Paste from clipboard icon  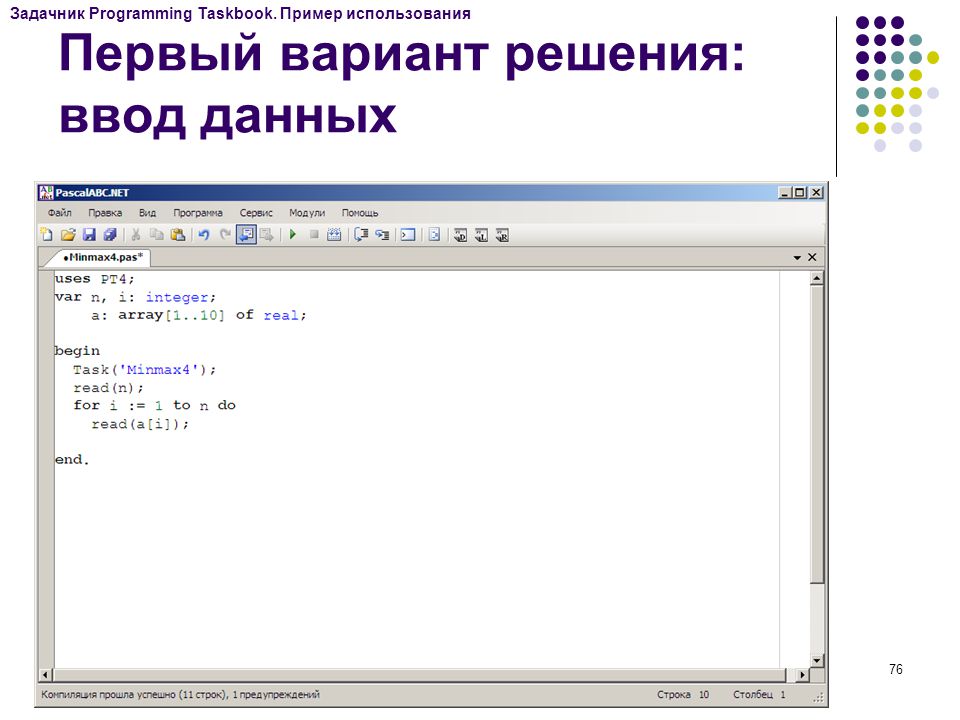[x=178, y=235]
